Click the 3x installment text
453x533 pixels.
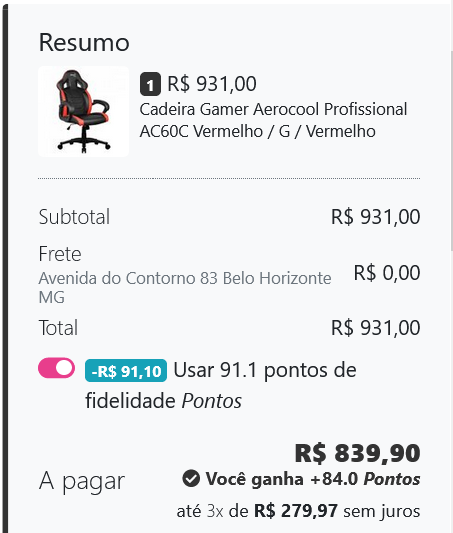[x=215, y=511]
